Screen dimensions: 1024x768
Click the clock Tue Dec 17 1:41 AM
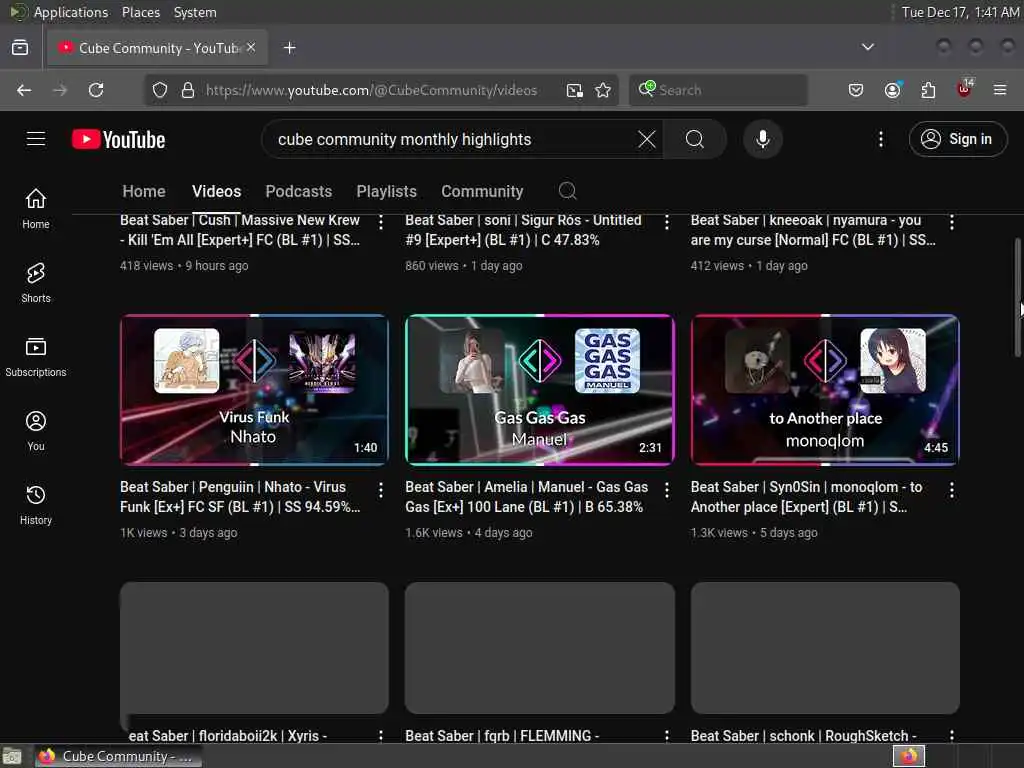pyautogui.click(x=960, y=12)
